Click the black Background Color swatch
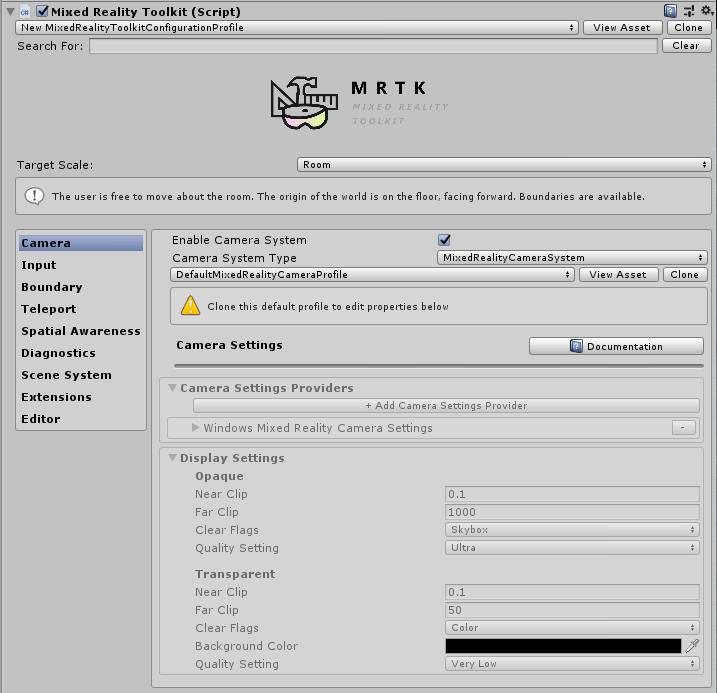 pyautogui.click(x=563, y=646)
